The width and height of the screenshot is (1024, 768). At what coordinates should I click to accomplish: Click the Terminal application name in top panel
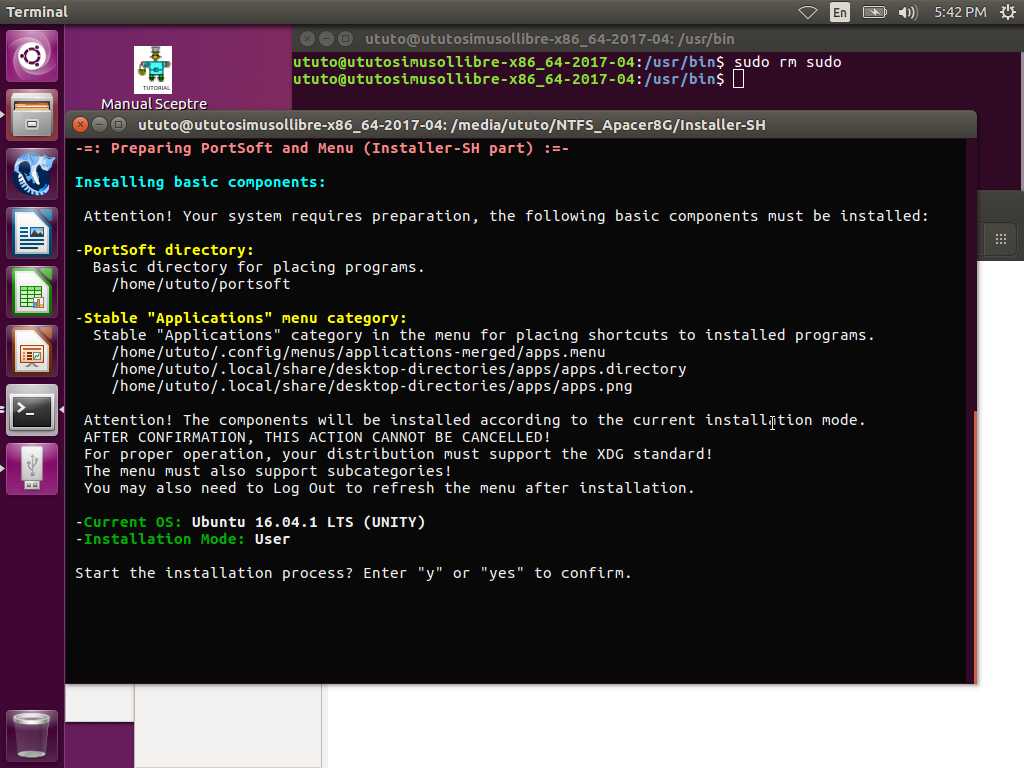point(37,12)
